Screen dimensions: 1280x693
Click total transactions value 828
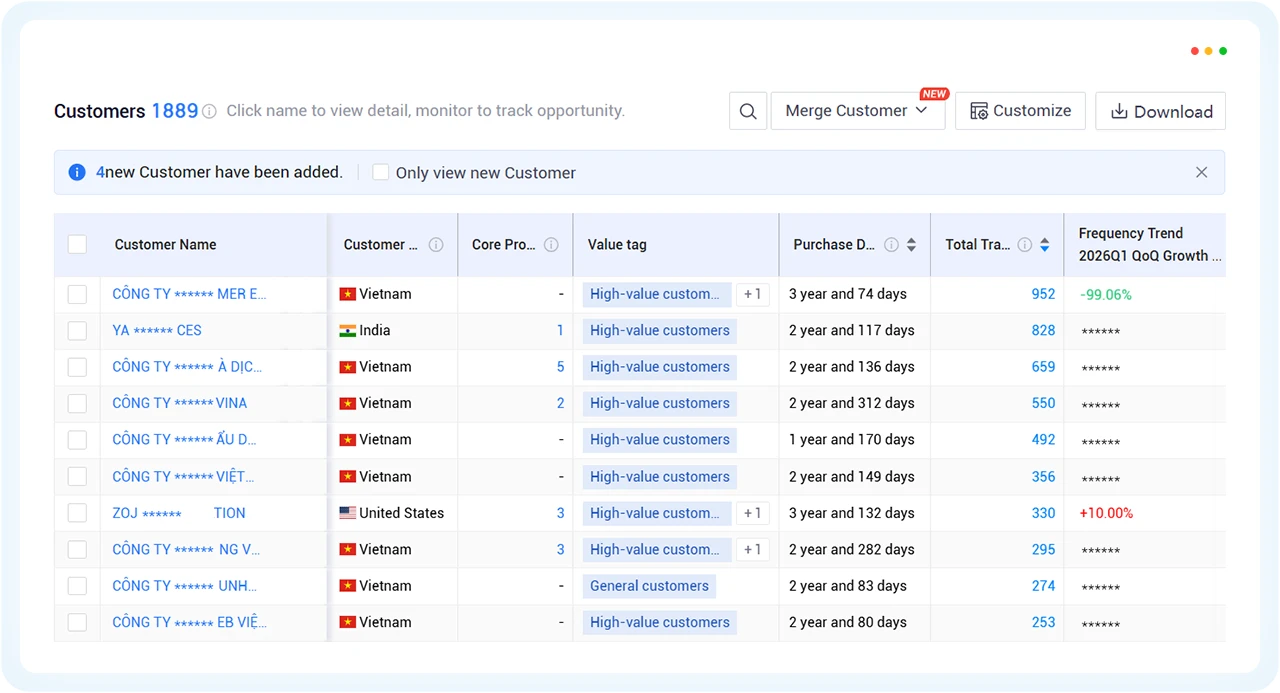coord(1043,330)
